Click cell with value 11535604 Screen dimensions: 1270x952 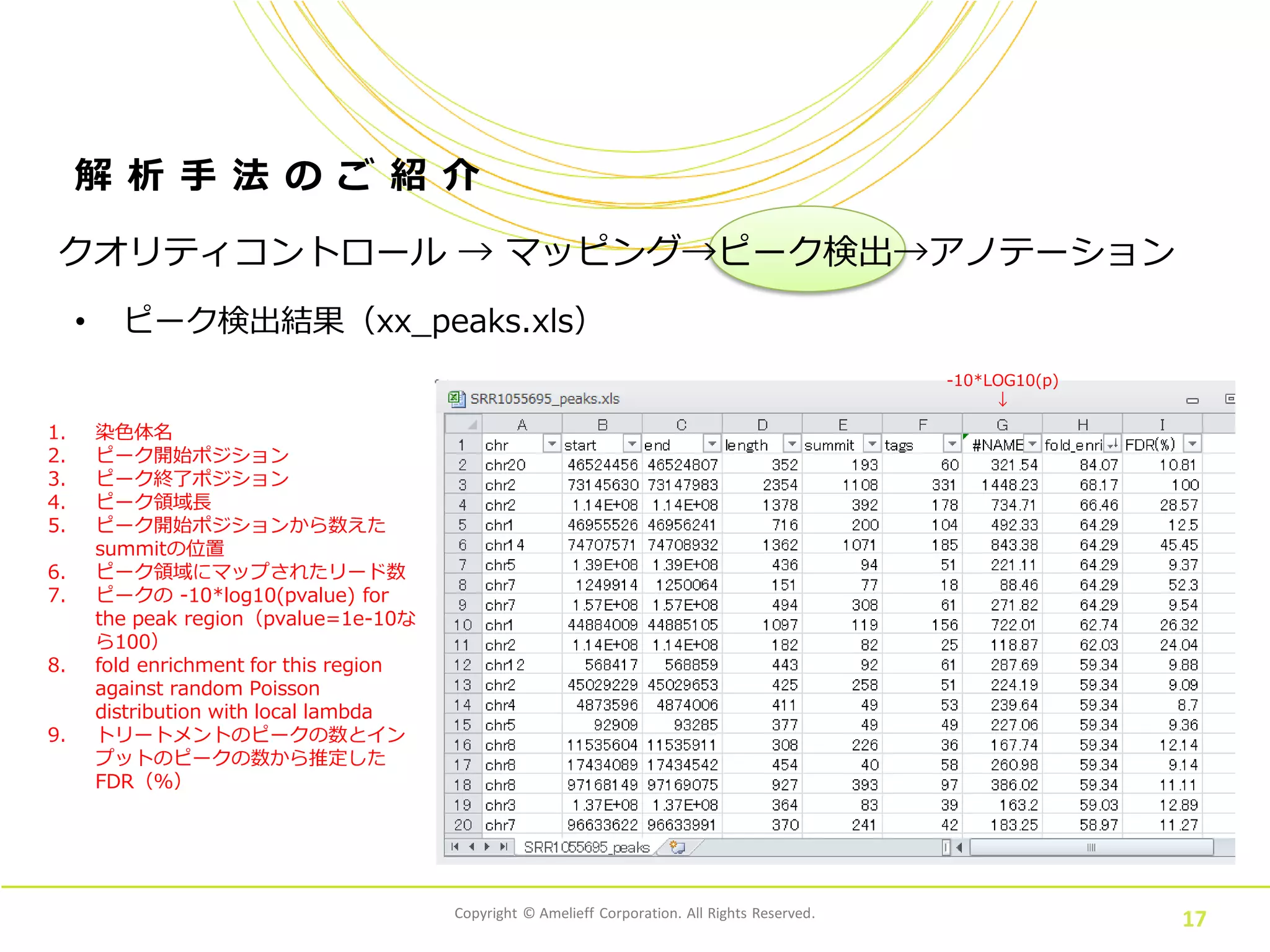point(602,745)
